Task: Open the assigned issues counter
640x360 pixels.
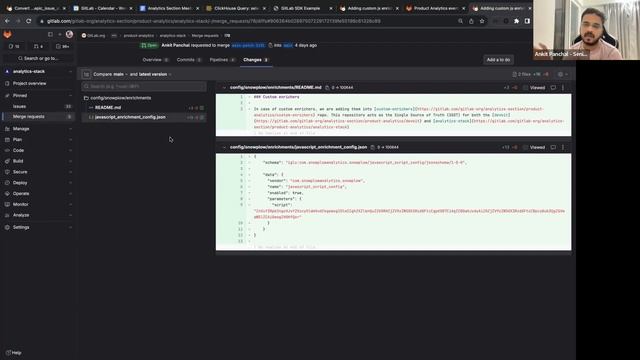Action: (14, 47)
